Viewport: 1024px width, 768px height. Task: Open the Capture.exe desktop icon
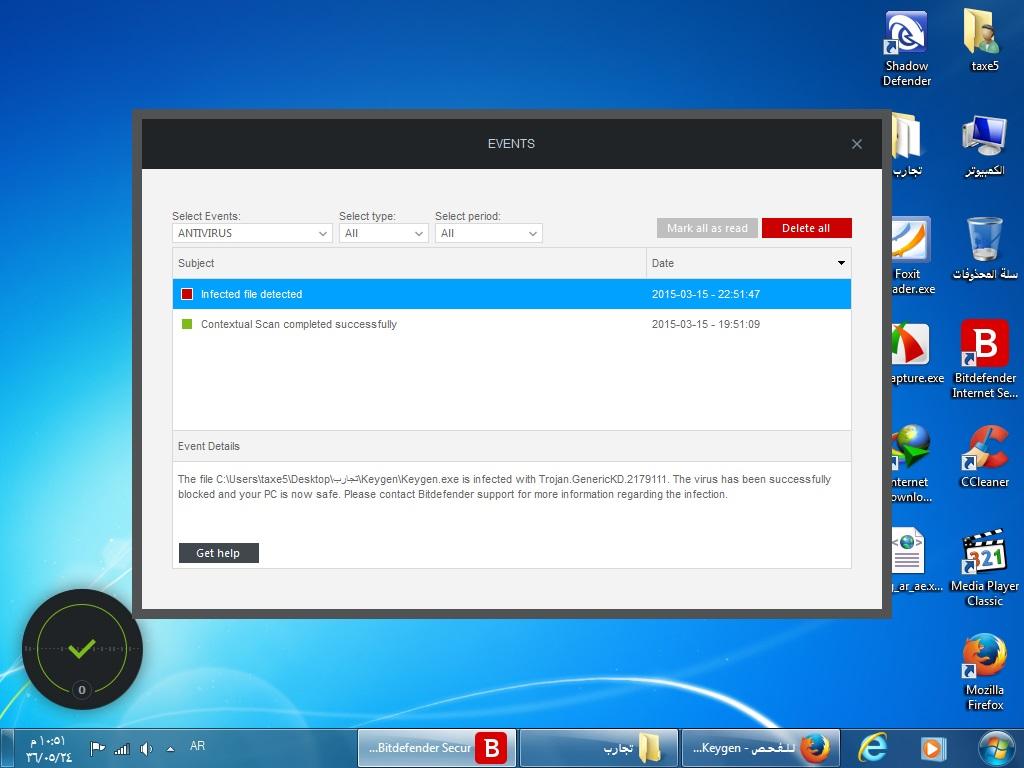click(x=917, y=353)
